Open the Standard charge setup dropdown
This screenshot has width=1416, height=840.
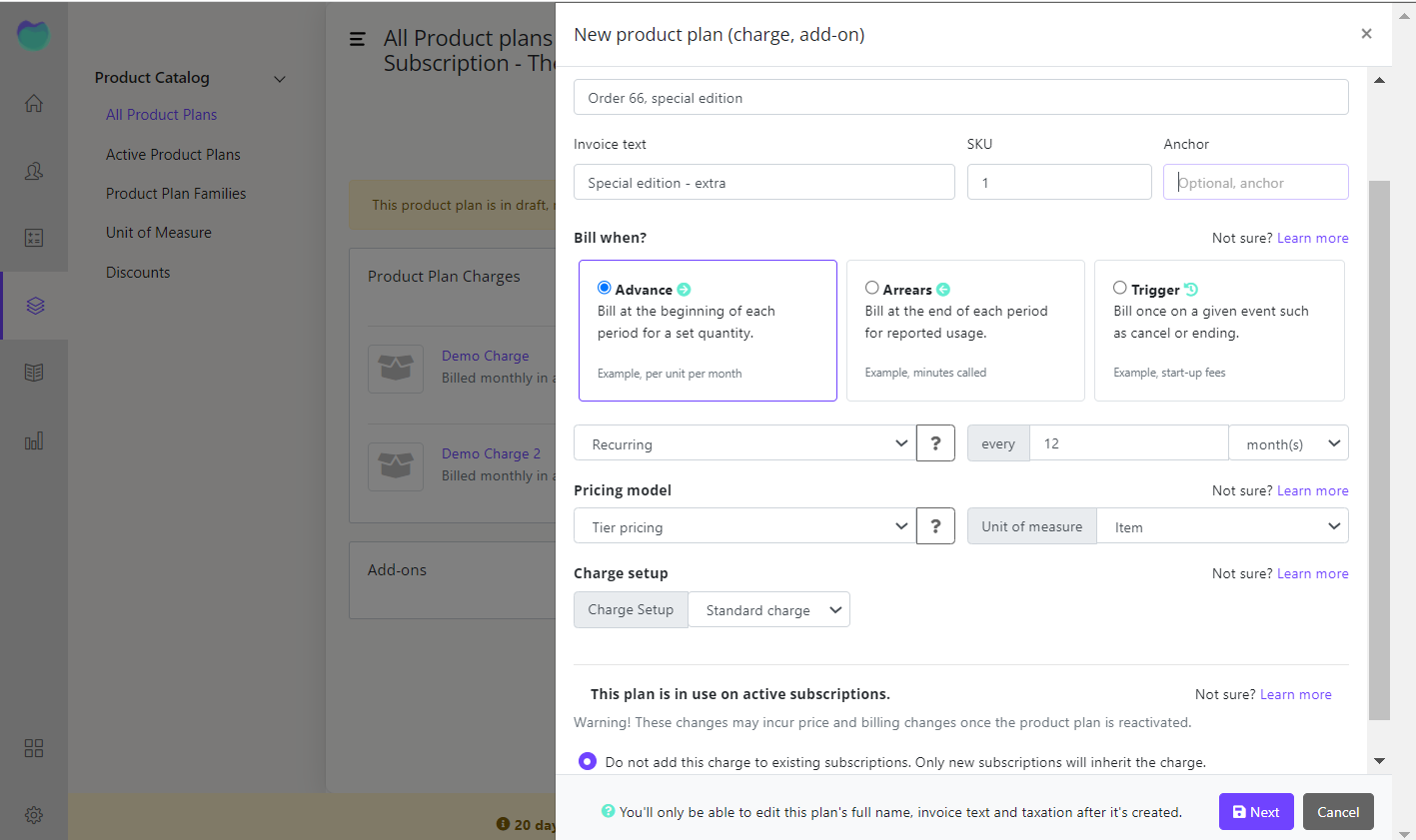pyautogui.click(x=768, y=610)
